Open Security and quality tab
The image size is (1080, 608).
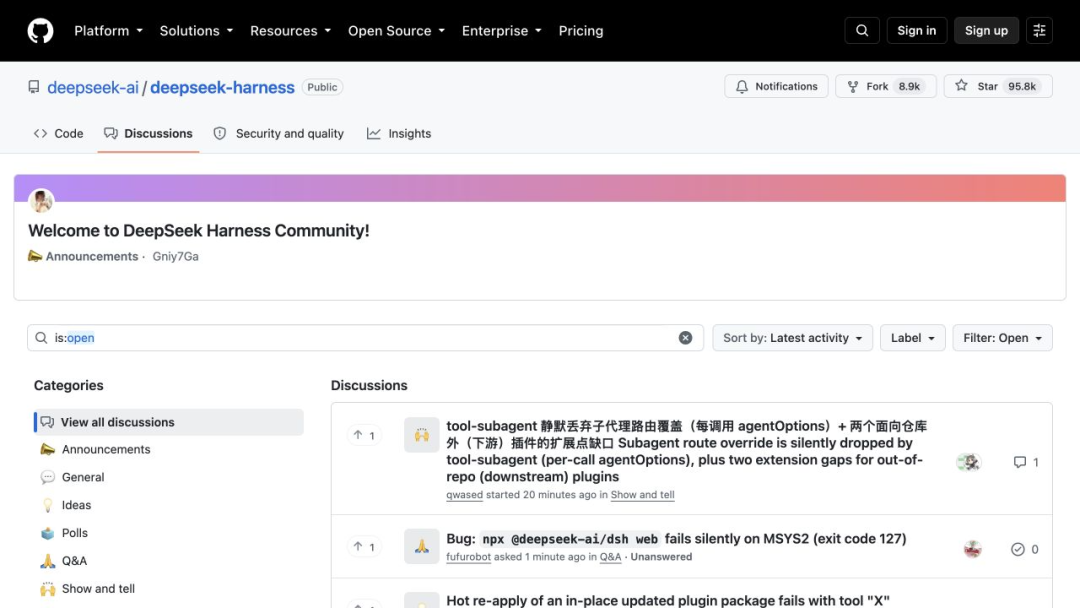[x=278, y=134]
